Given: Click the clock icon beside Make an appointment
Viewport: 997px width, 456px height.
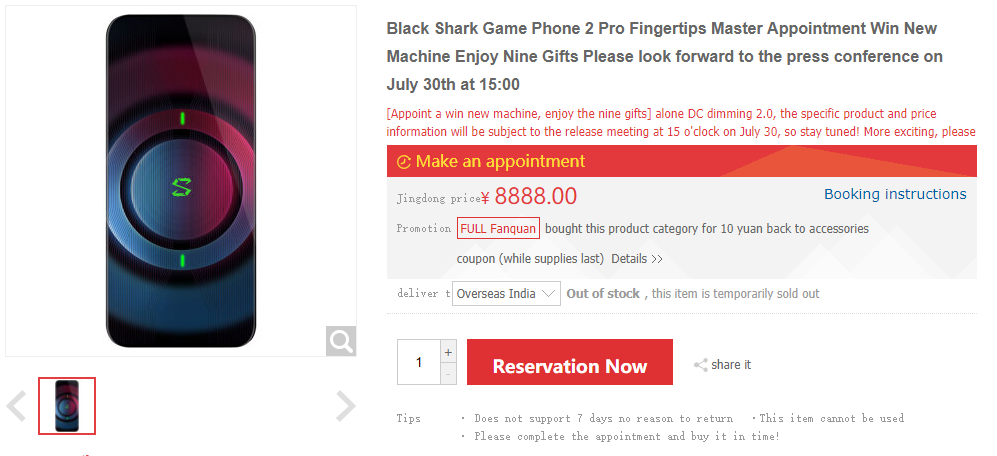Looking at the screenshot, I should pos(404,162).
